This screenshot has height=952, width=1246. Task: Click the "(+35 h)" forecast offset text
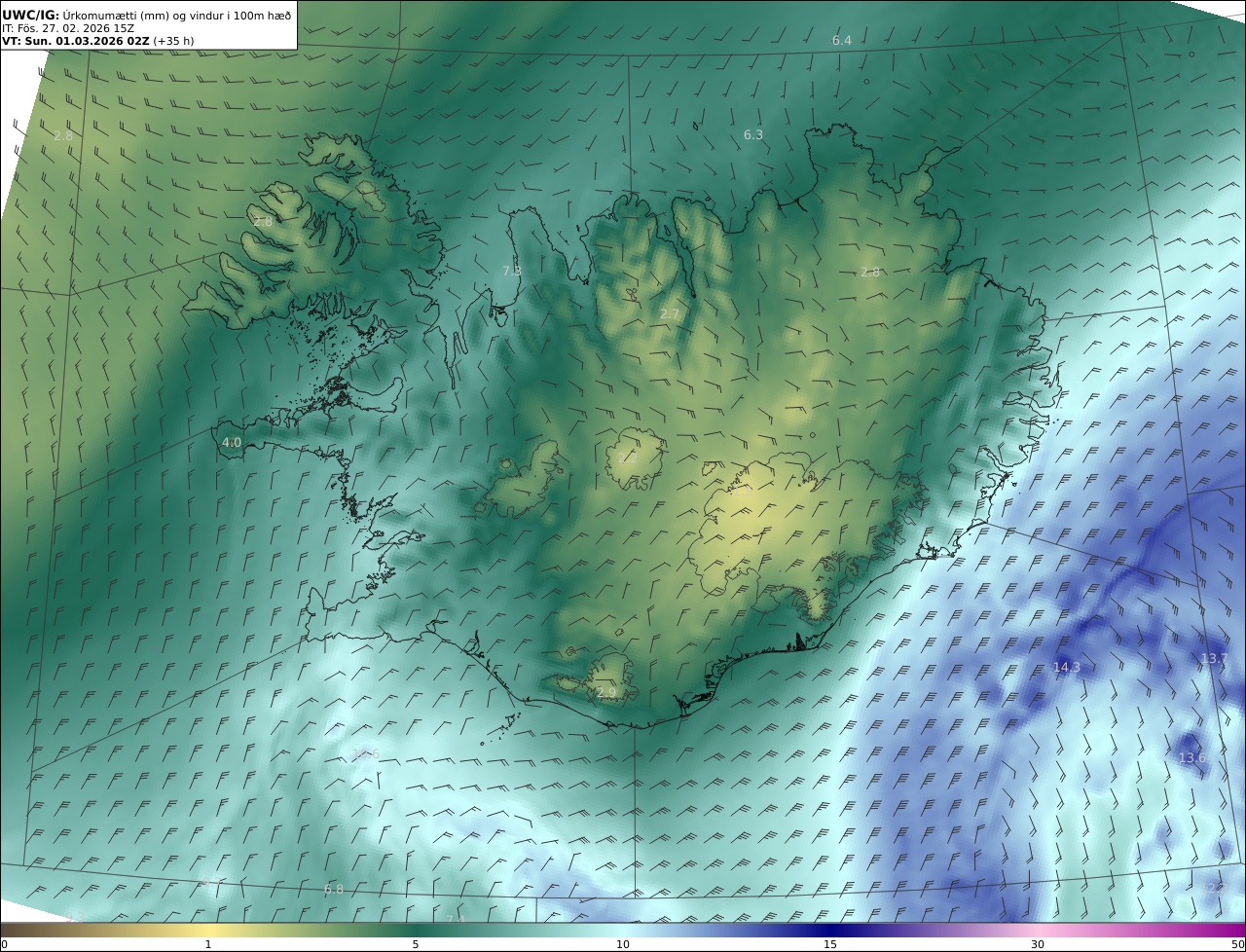(174, 42)
